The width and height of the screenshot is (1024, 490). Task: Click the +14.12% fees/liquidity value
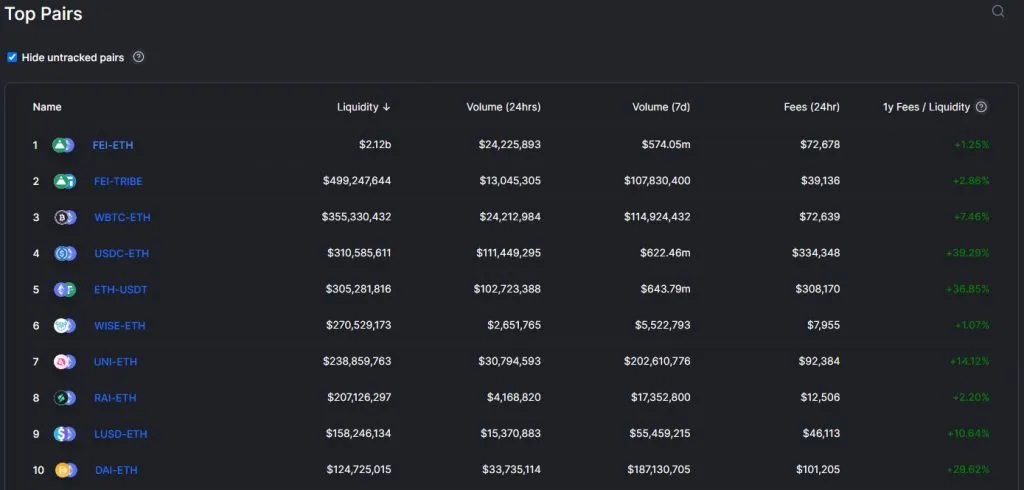(970, 361)
